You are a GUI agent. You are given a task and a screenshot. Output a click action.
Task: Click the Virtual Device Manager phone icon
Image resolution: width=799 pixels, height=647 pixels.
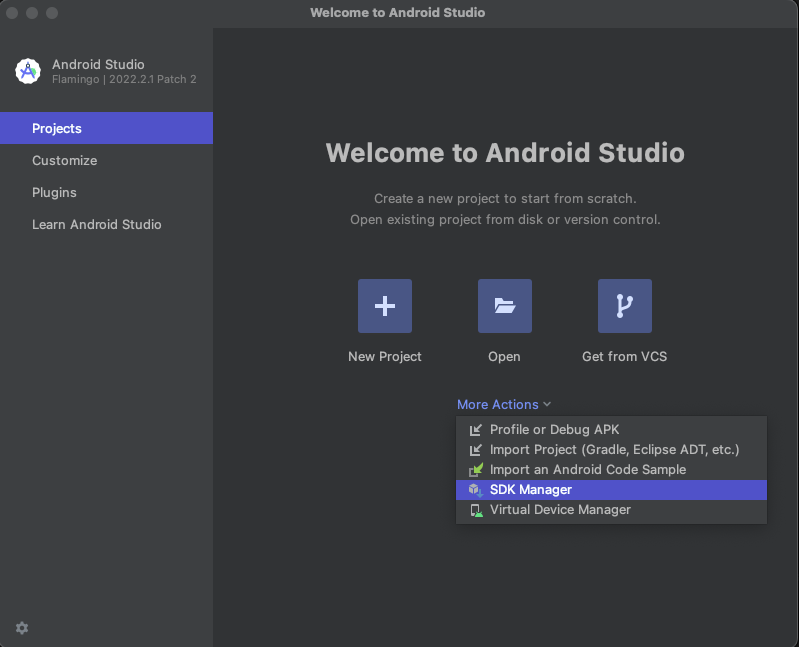476,510
